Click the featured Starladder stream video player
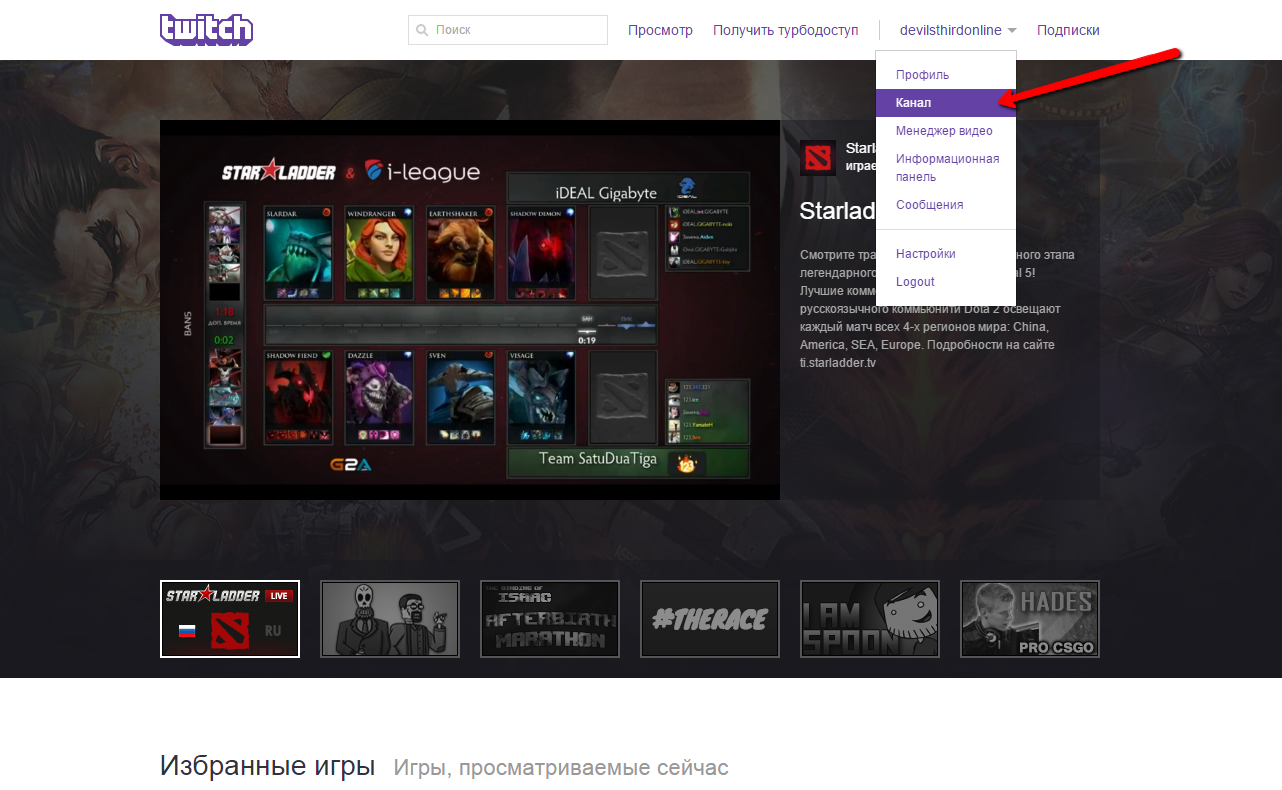1282x790 pixels. 470,310
